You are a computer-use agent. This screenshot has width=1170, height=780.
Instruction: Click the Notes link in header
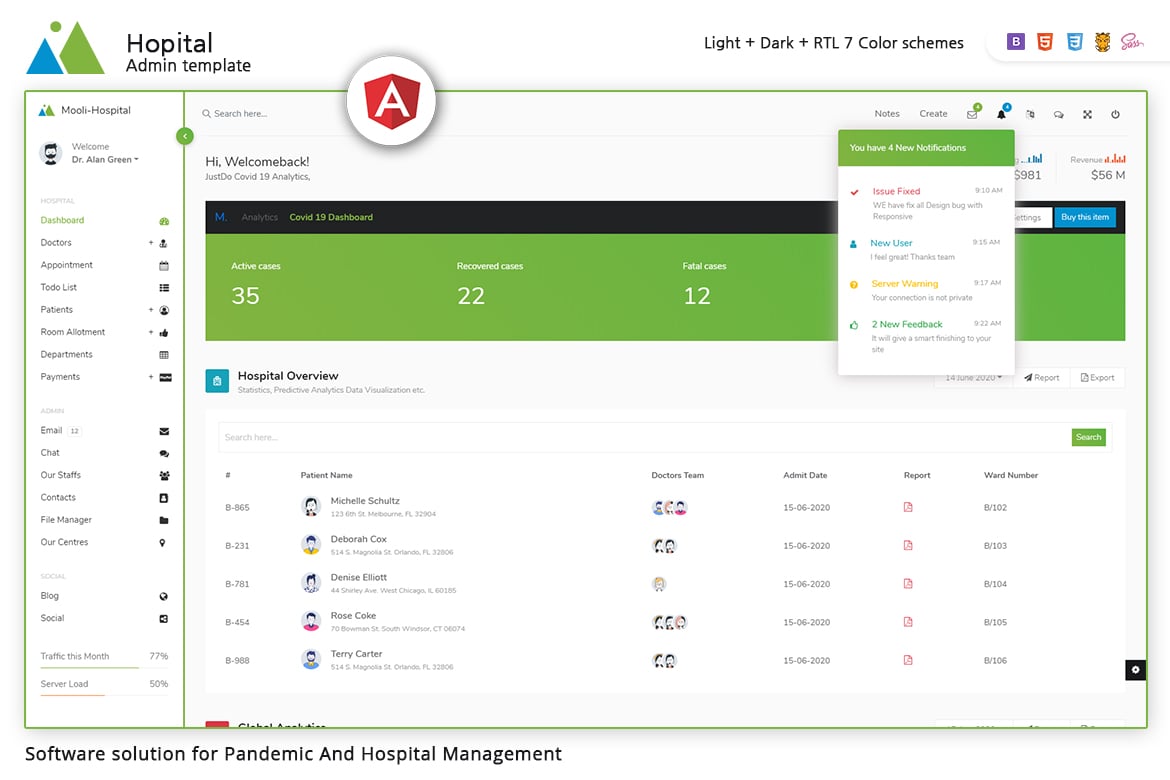tap(887, 113)
